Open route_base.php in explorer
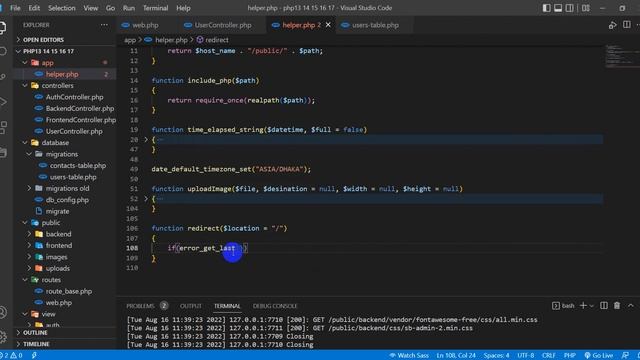The image size is (640, 360). (69, 291)
